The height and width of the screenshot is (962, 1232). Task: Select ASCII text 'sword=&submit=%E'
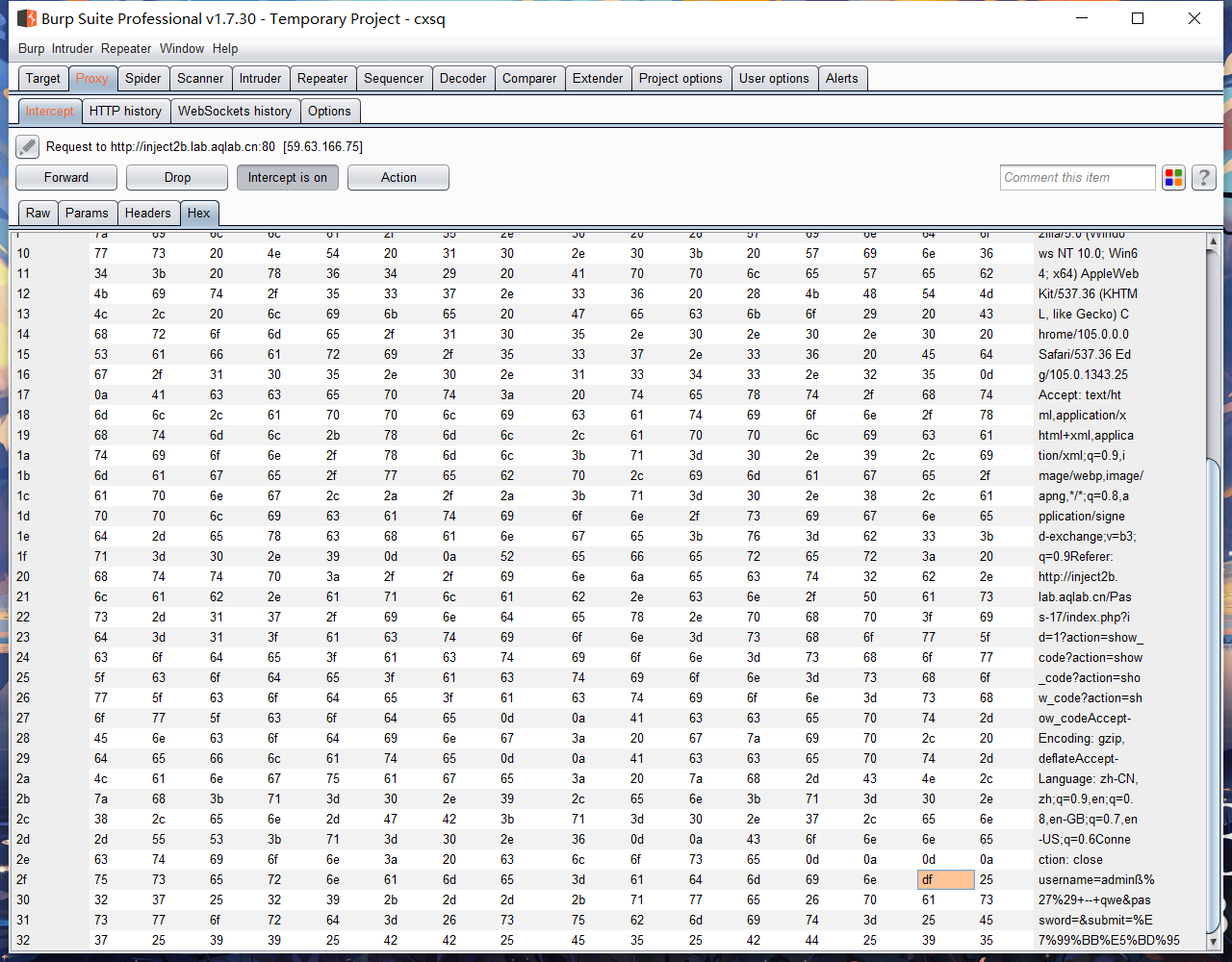1093,920
